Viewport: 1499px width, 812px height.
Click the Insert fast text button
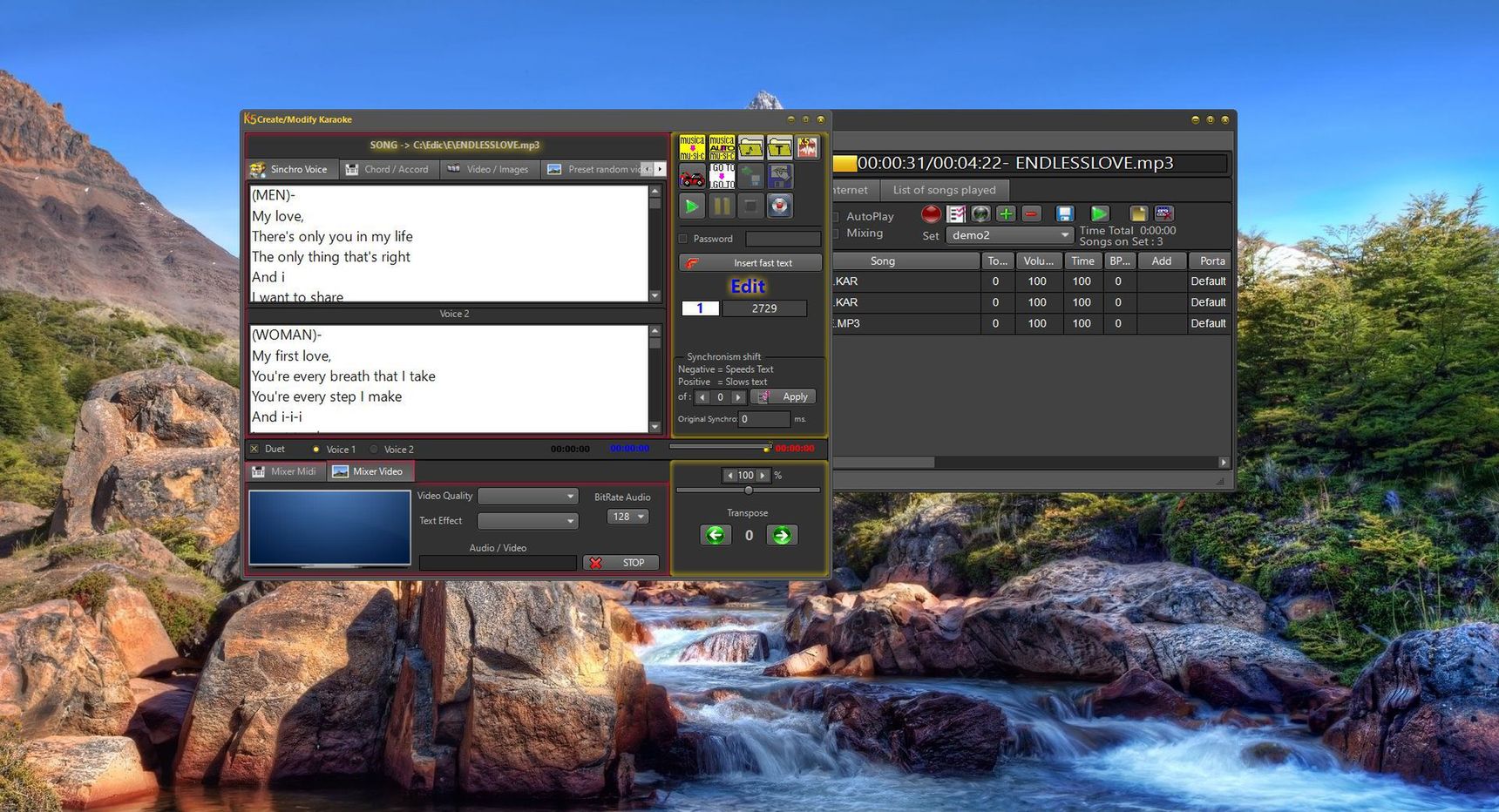coord(750,263)
